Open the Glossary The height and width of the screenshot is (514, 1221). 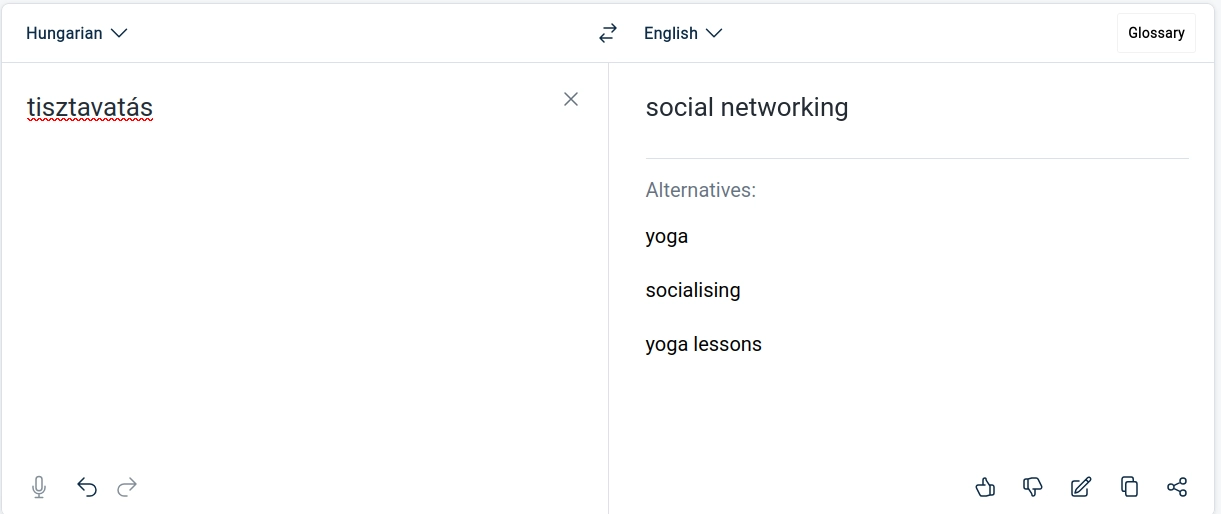click(x=1156, y=33)
